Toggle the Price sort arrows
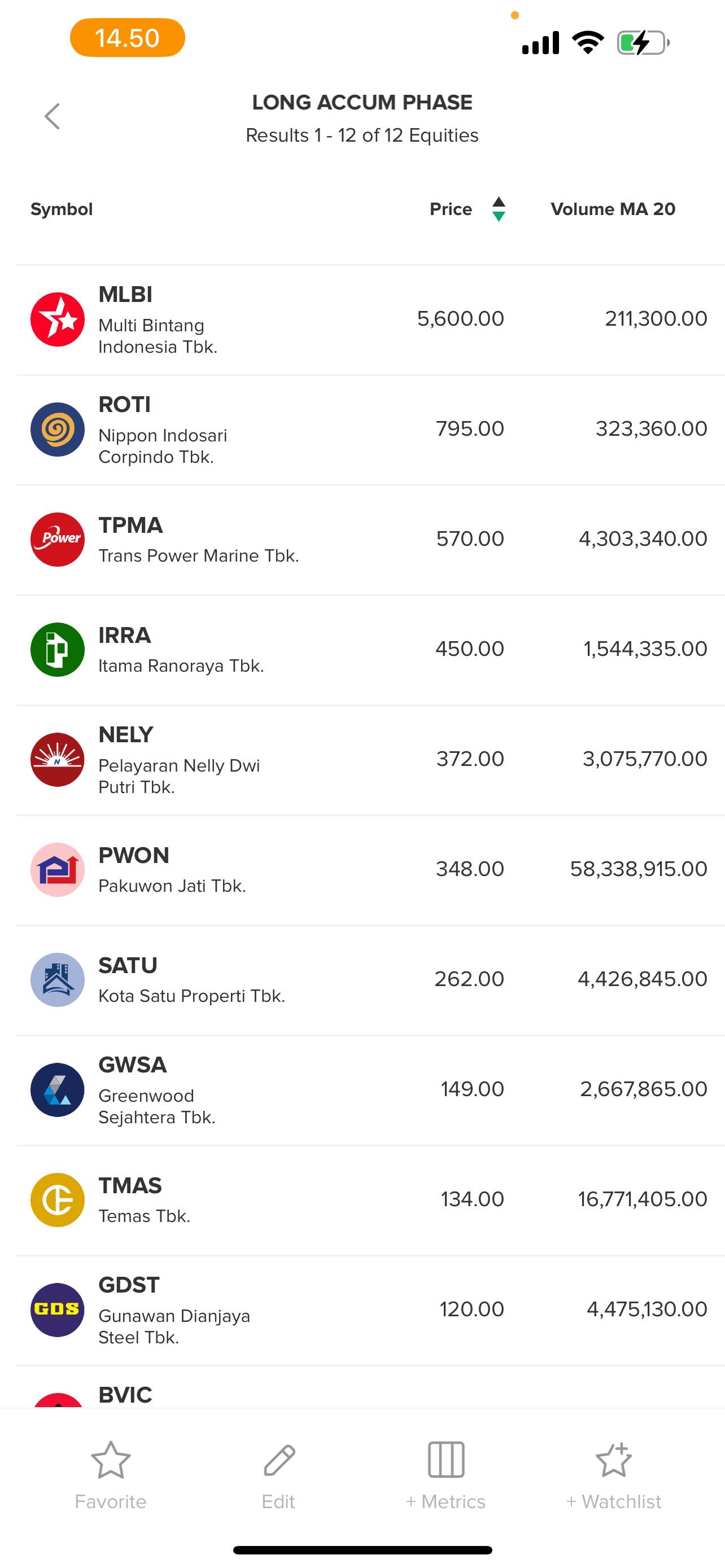The width and height of the screenshot is (725, 1568). [x=499, y=209]
